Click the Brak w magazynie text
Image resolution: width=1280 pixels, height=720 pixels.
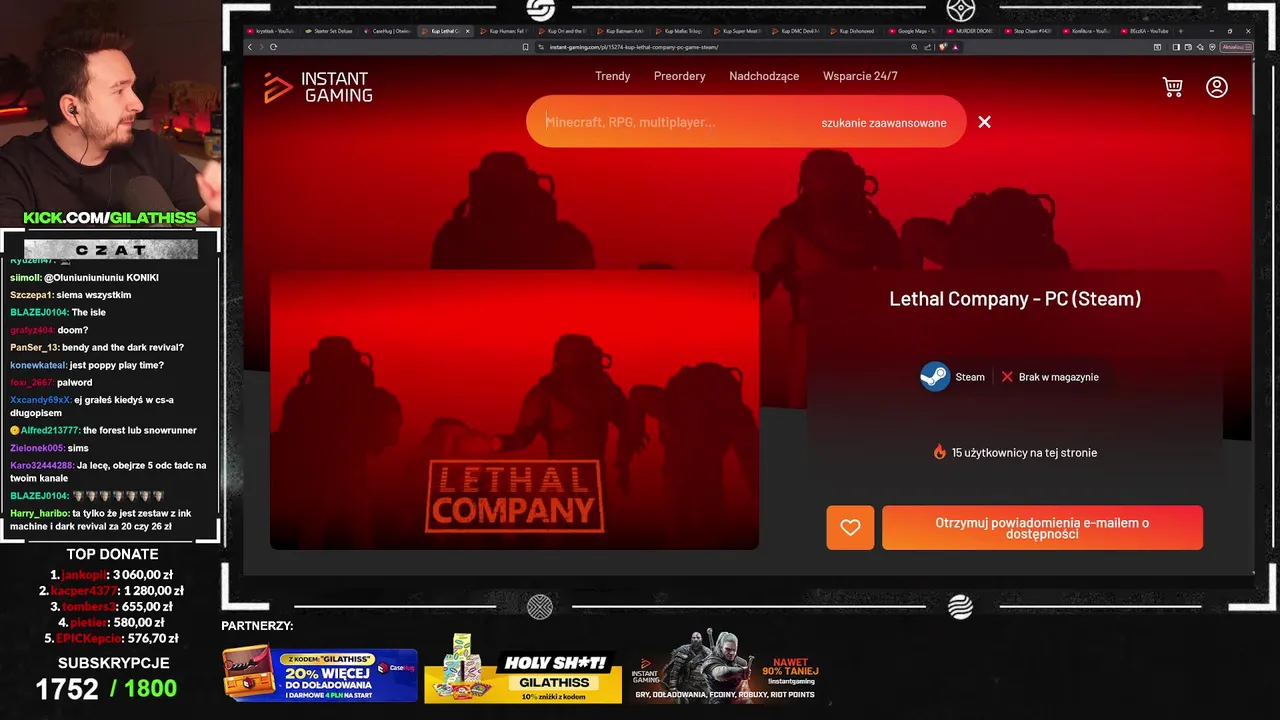(x=1058, y=377)
